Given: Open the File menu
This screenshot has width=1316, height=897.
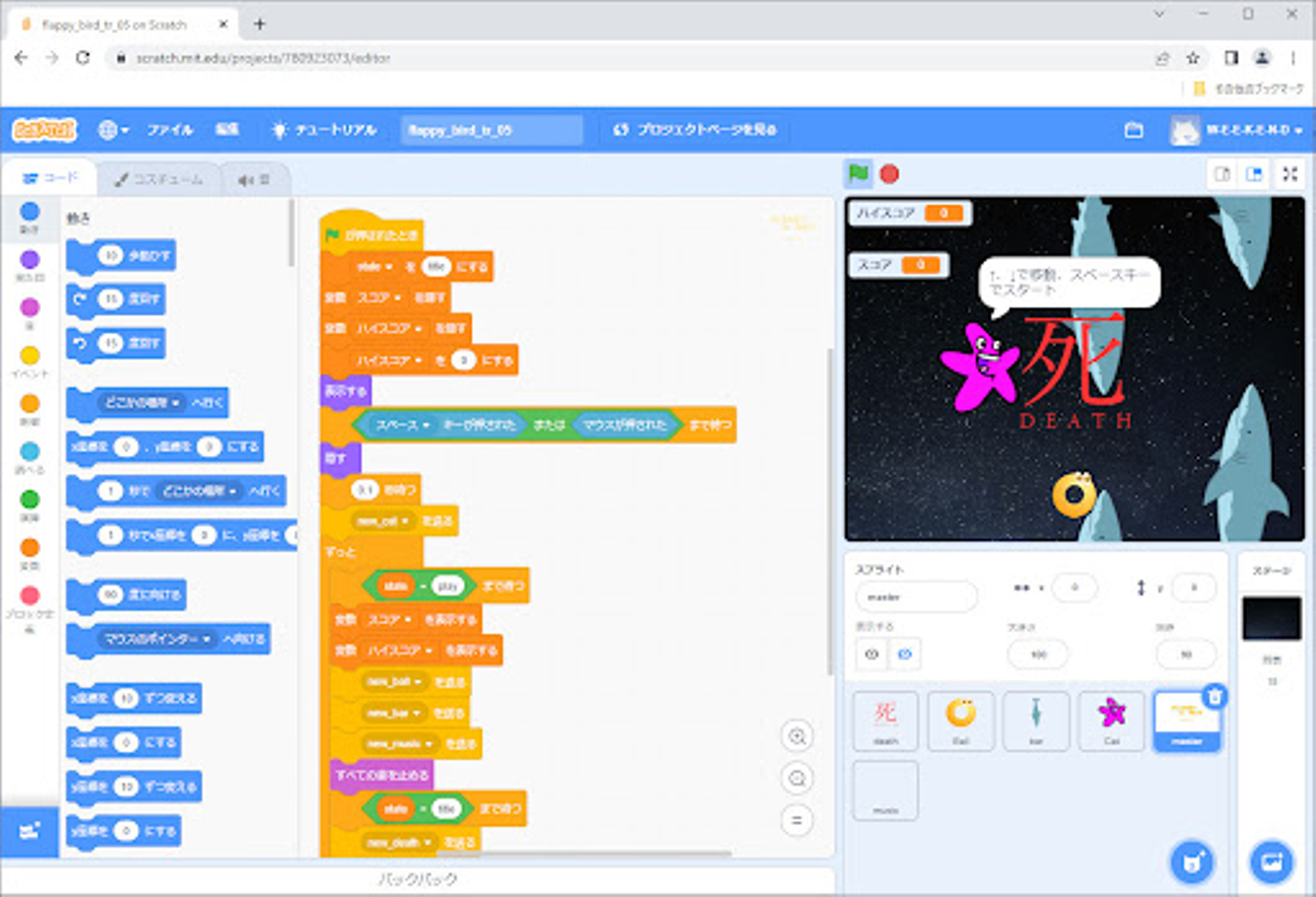Looking at the screenshot, I should point(171,130).
